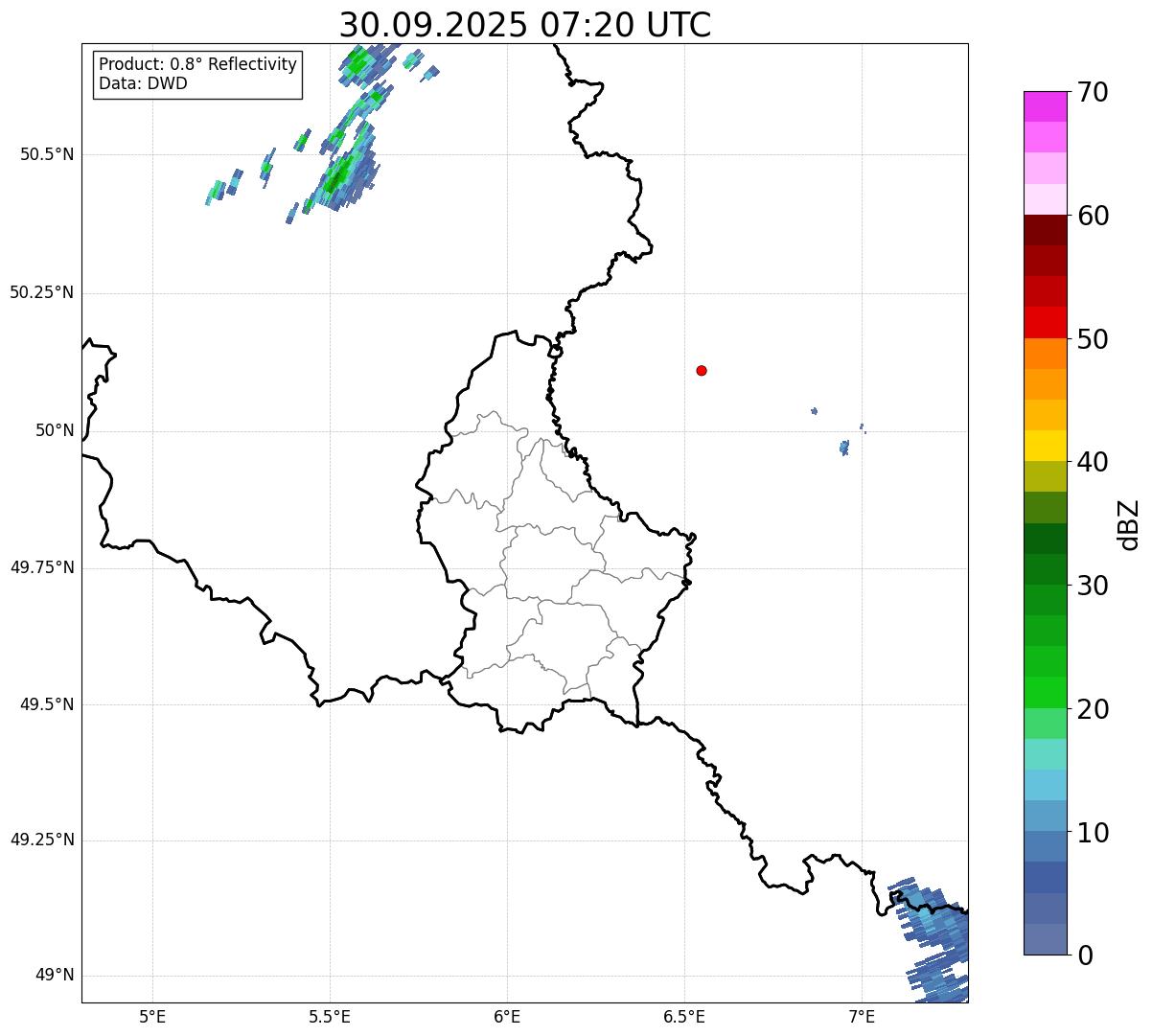Click the 50.25°N latitude label
This screenshot has height=1036, width=1152.
click(42, 292)
